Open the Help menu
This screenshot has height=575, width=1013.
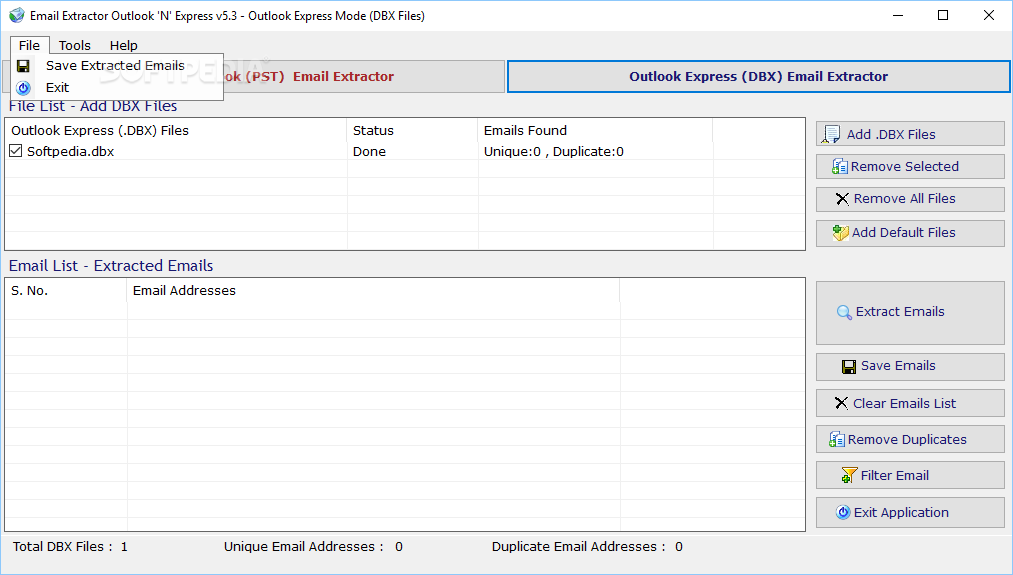coord(123,45)
